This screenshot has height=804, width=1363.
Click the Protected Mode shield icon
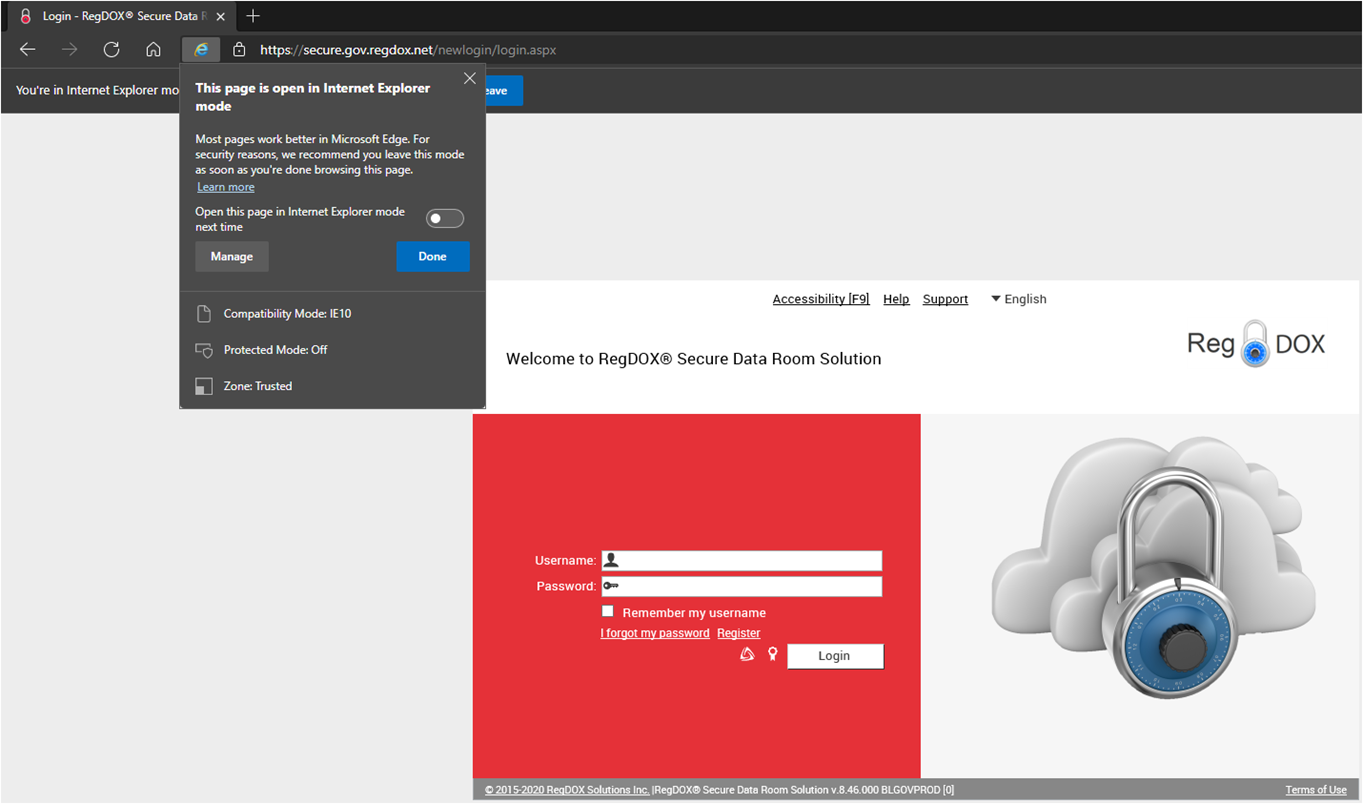[x=204, y=350]
